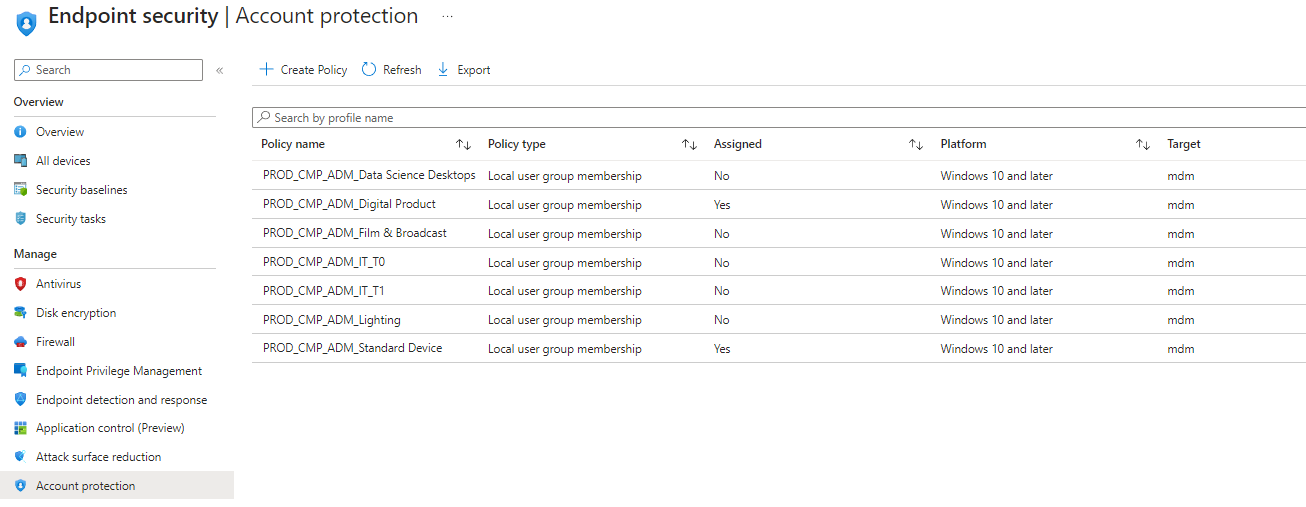This screenshot has height=507, width=1306.
Task: Click the Refresh circular arrow icon
Action: click(369, 70)
